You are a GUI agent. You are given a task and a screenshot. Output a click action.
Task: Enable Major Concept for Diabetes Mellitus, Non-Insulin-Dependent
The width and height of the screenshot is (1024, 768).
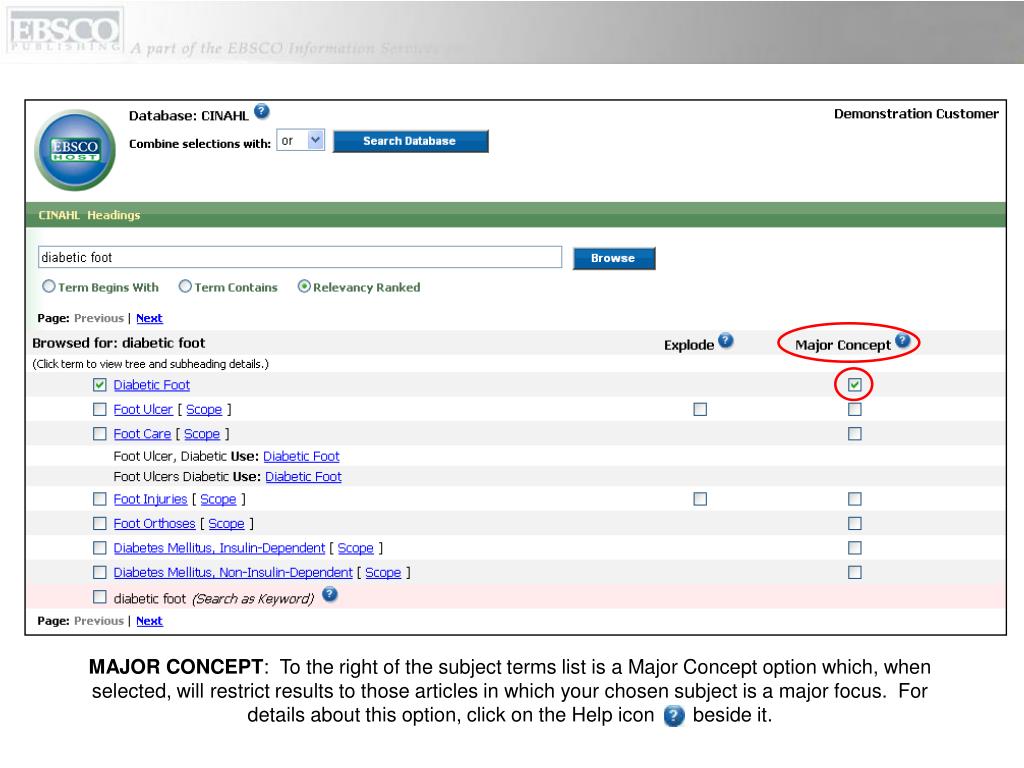tap(854, 573)
